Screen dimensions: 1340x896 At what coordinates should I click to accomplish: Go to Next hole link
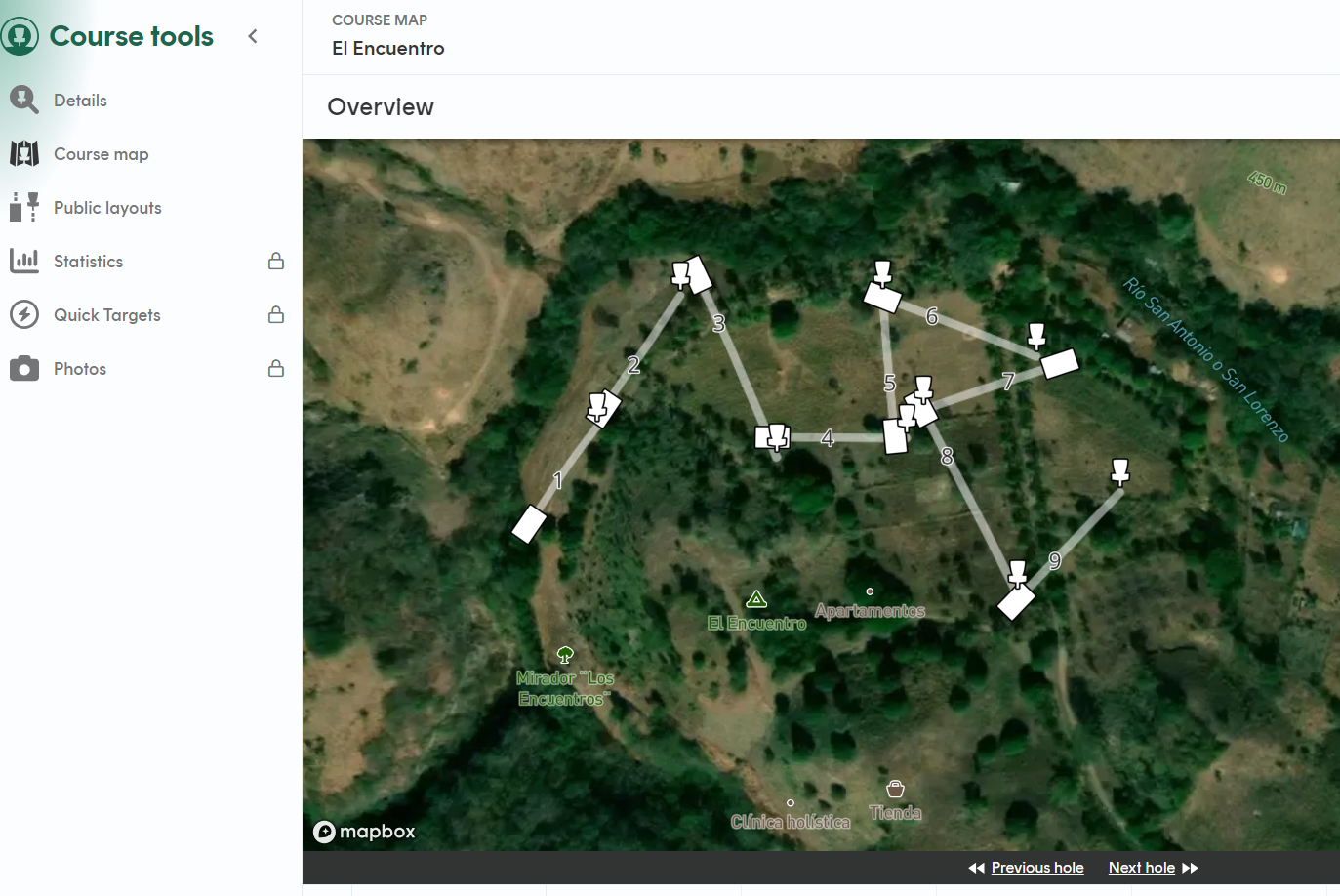pos(1141,868)
